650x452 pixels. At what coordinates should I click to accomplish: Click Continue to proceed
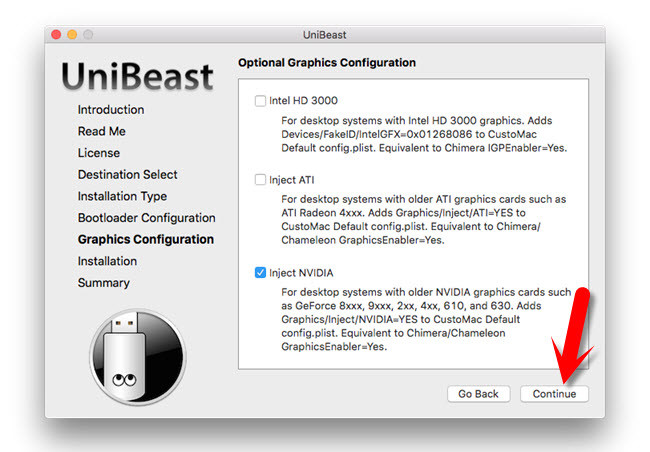554,394
